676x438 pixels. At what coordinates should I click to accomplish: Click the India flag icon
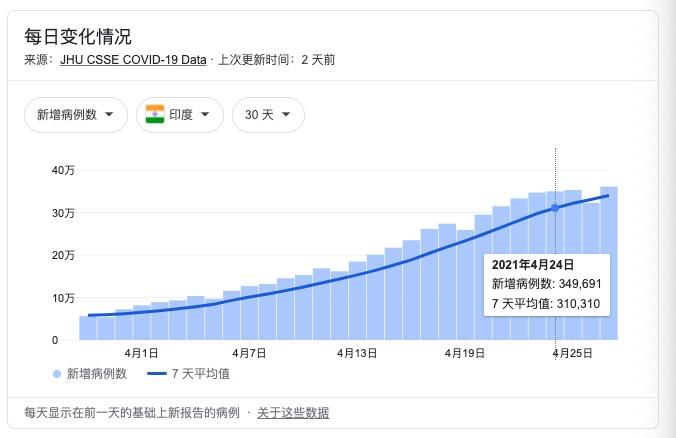[x=155, y=115]
